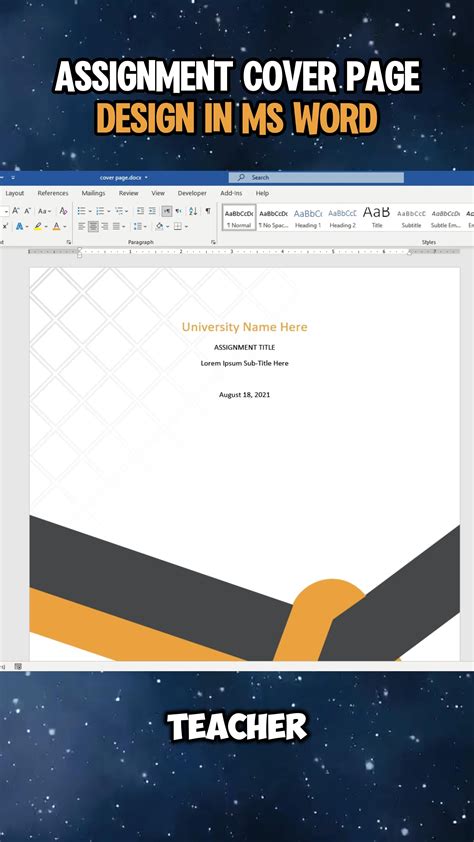Open font color dropdown arrow
Viewport: 474px width, 842px height.
[65, 227]
